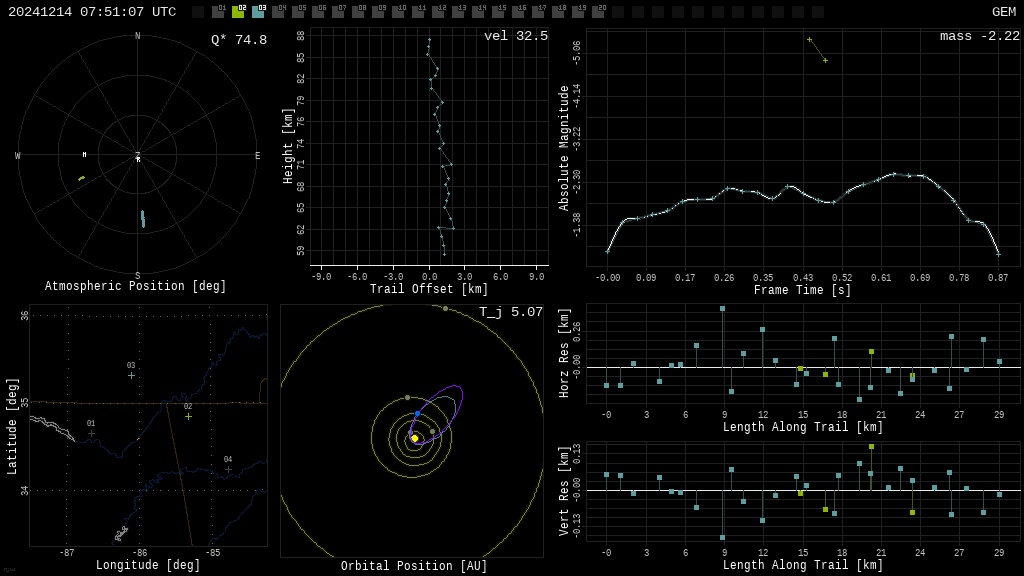Select yellow-green meteor streak in polar plot
The image size is (1024, 576).
pyautogui.click(x=82, y=178)
